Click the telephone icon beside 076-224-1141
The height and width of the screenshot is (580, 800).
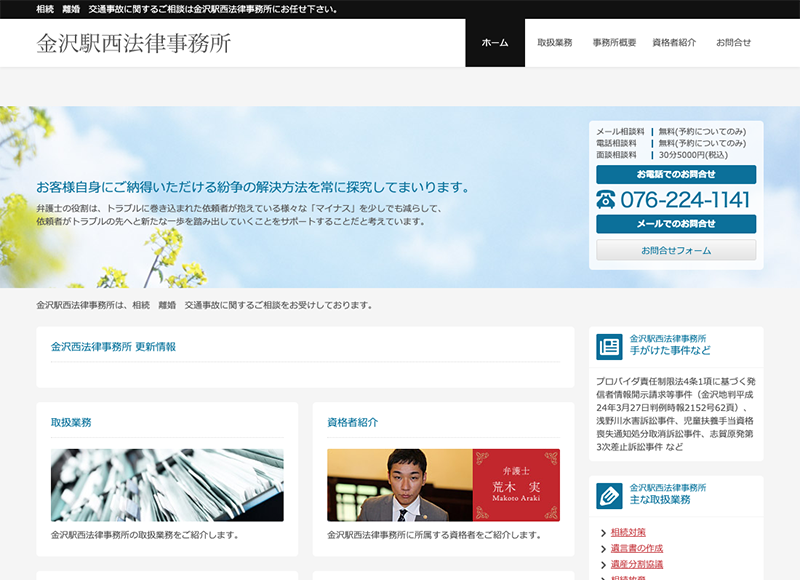click(x=606, y=199)
